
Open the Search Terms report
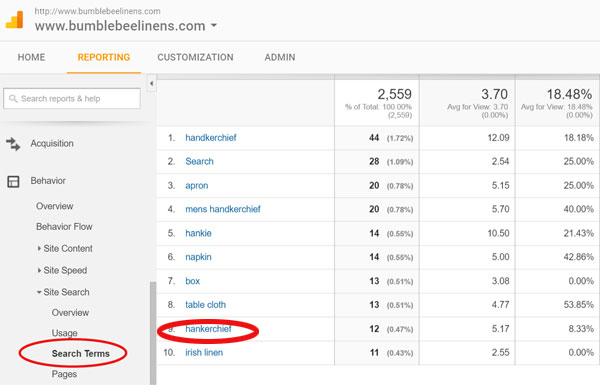point(81,354)
